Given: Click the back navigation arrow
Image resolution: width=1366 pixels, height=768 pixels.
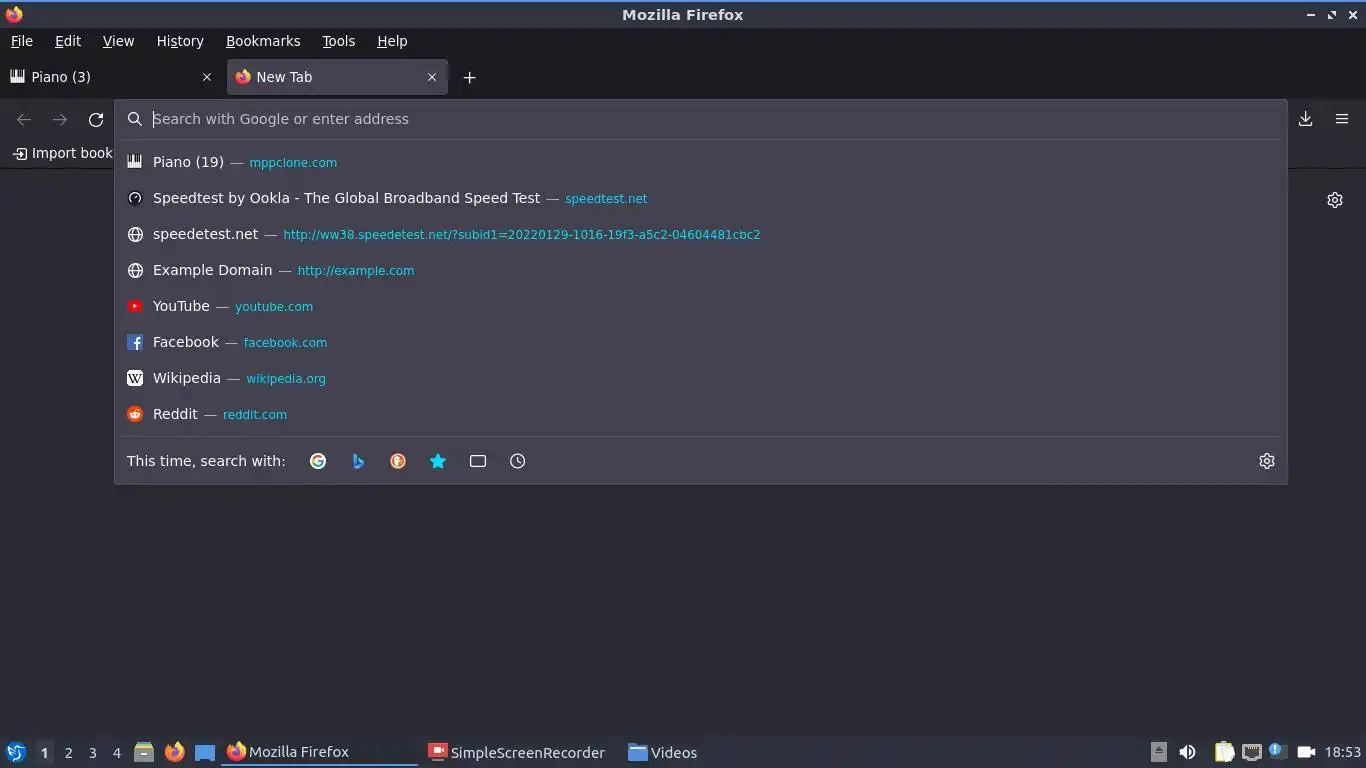Looking at the screenshot, I should [x=24, y=119].
